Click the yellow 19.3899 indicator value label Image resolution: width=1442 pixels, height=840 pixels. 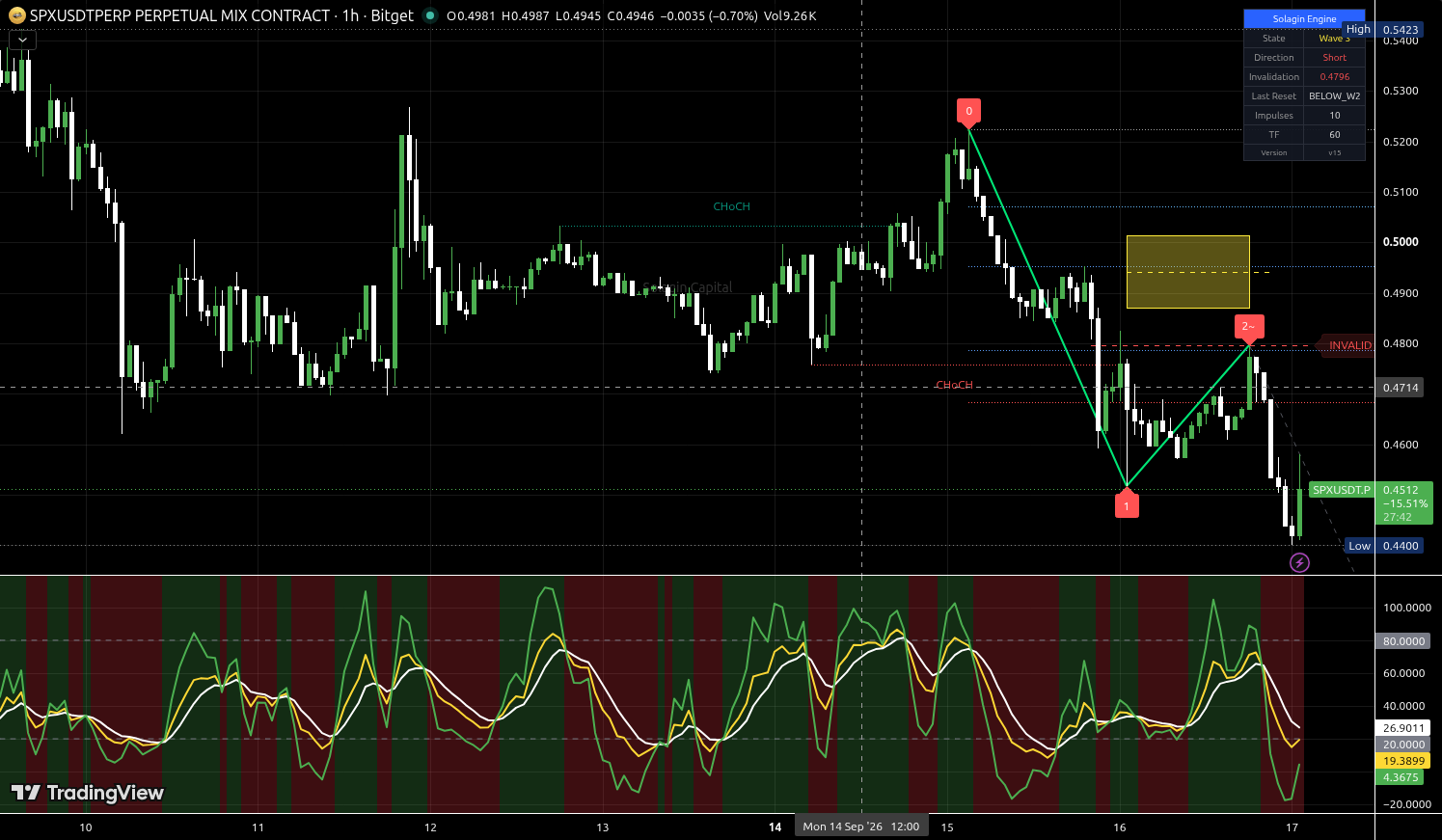1403,761
